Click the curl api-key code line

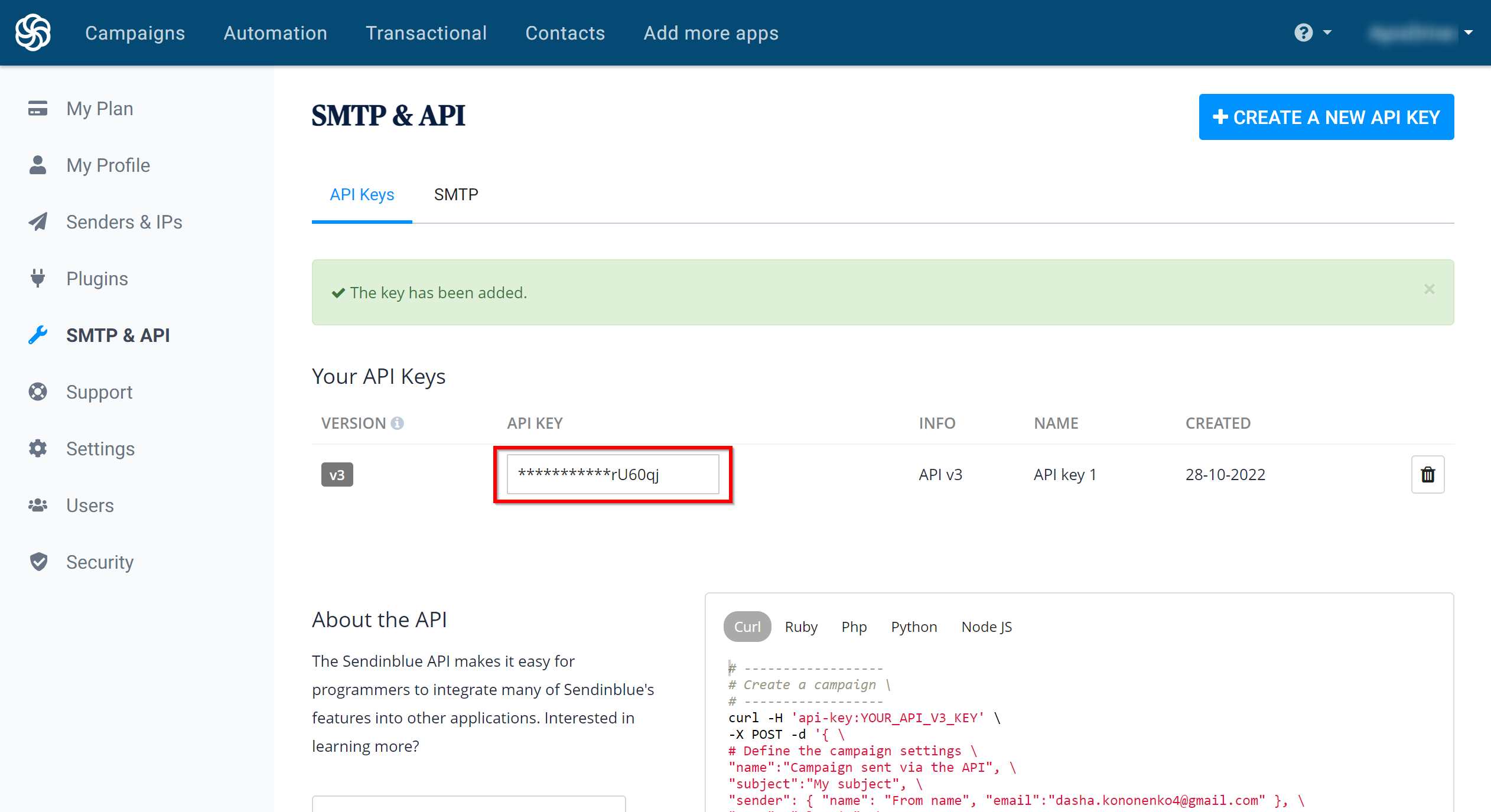click(865, 718)
